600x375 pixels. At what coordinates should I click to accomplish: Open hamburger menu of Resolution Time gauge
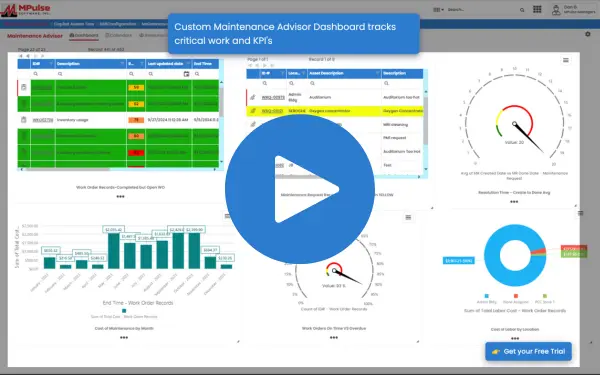coord(566,60)
